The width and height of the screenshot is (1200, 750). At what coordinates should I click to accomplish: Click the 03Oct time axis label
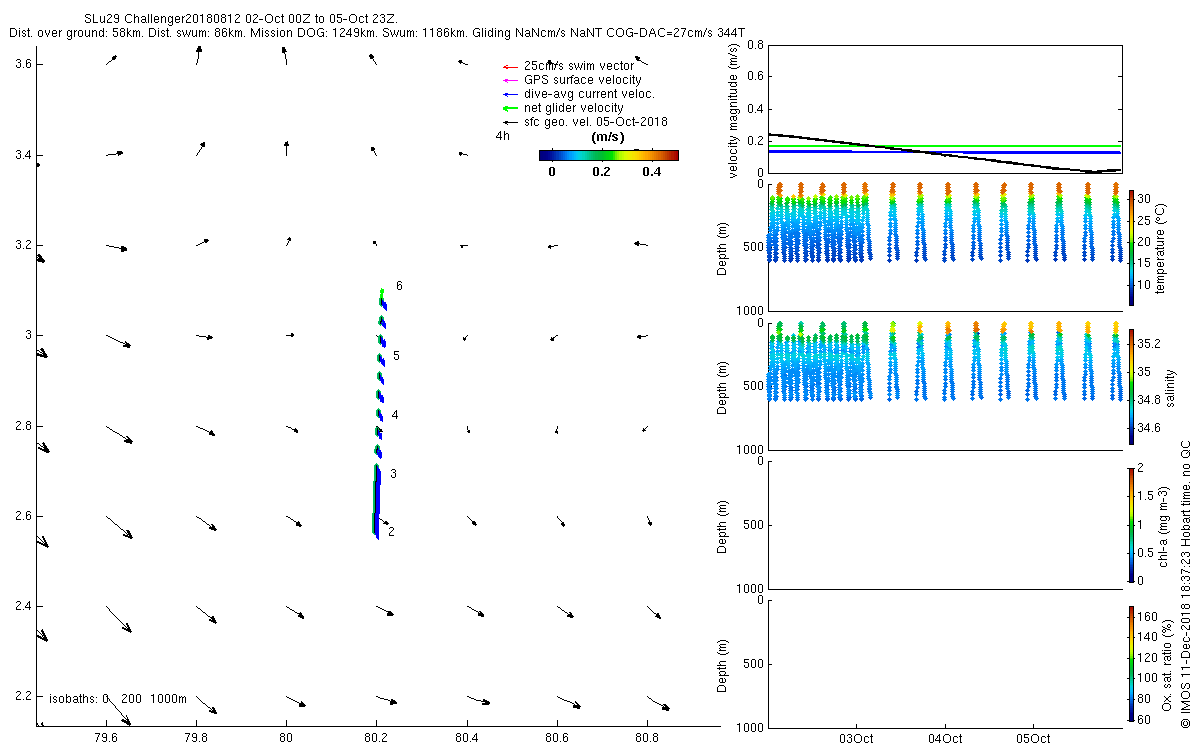857,739
